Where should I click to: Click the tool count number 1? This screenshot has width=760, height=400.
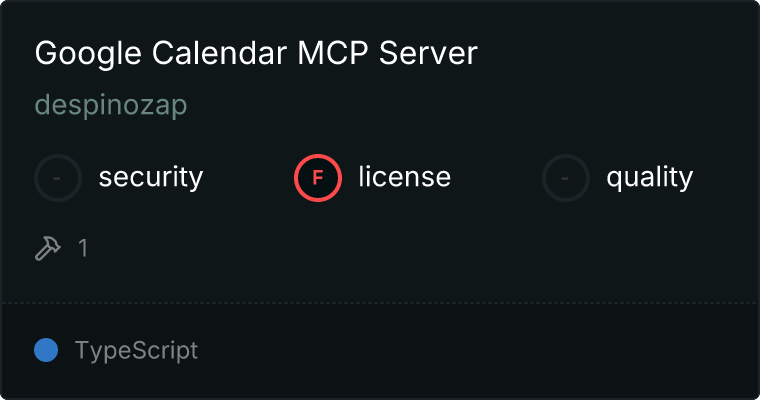pyautogui.click(x=83, y=248)
